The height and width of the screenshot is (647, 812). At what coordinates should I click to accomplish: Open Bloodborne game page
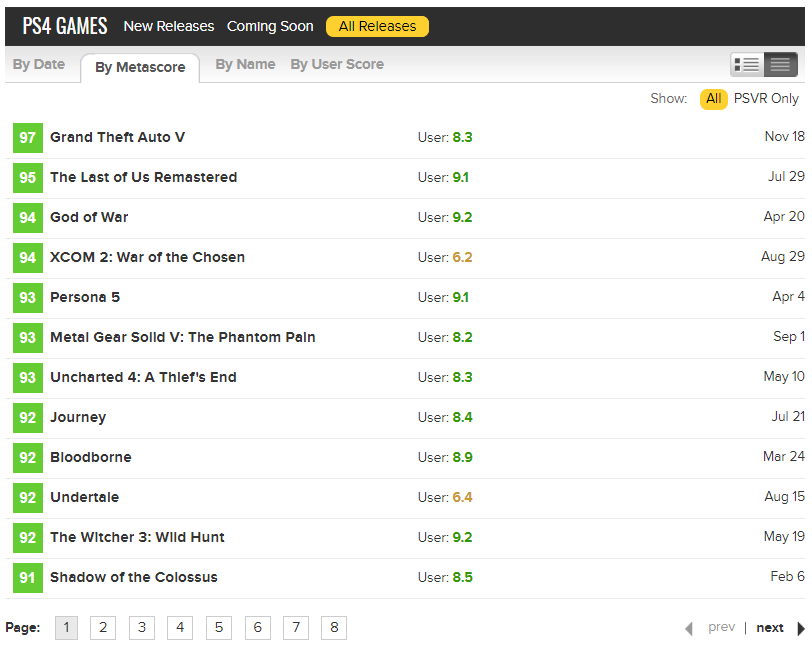click(91, 457)
